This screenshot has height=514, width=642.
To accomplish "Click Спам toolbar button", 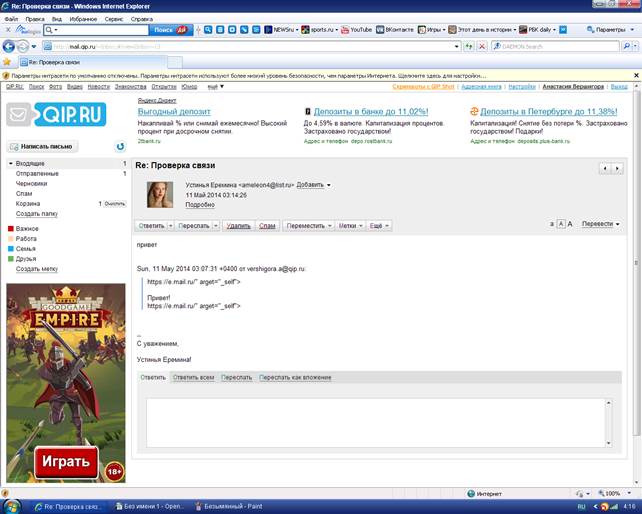I will tap(267, 226).
